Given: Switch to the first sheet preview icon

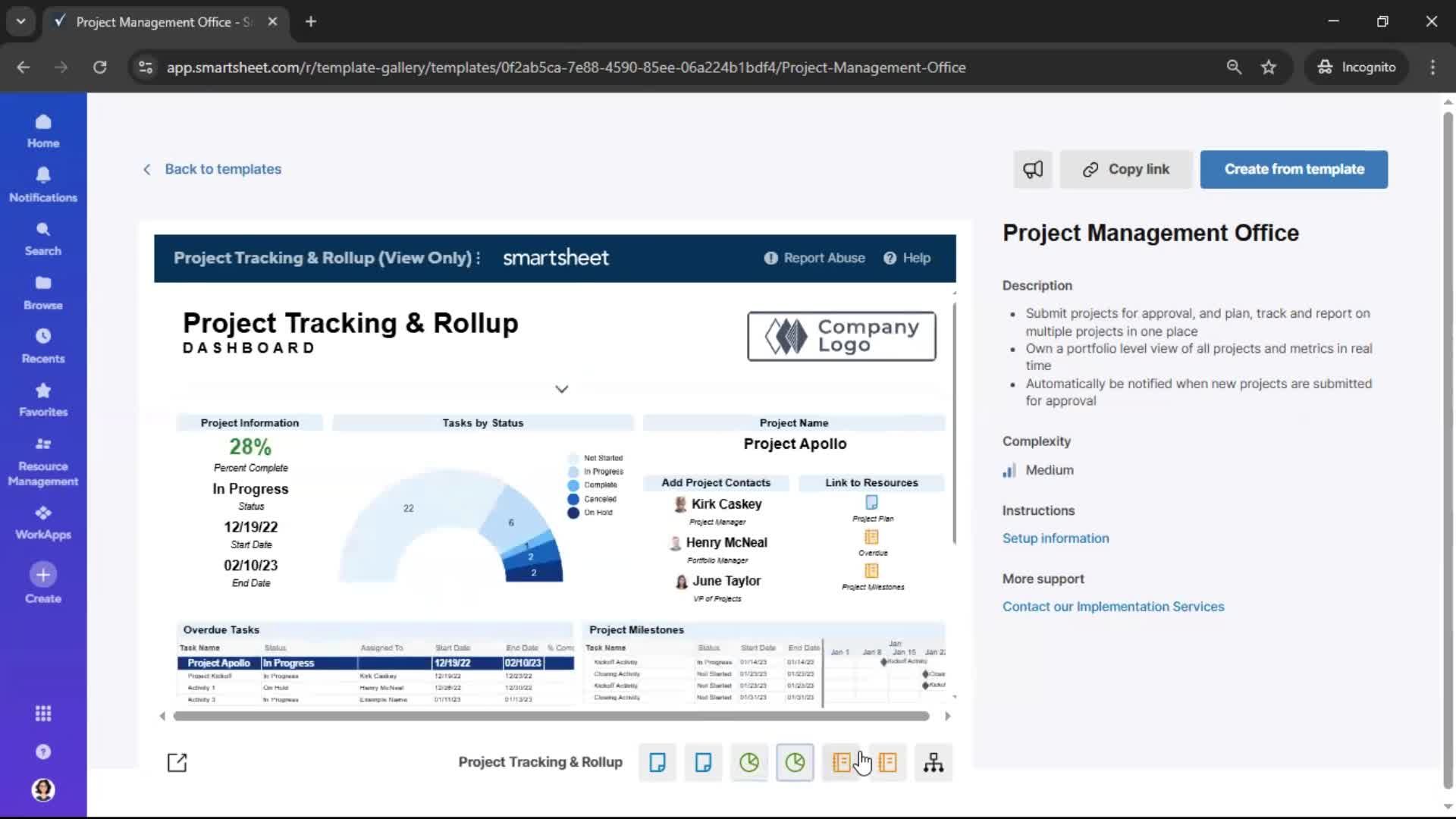Looking at the screenshot, I should point(657,762).
